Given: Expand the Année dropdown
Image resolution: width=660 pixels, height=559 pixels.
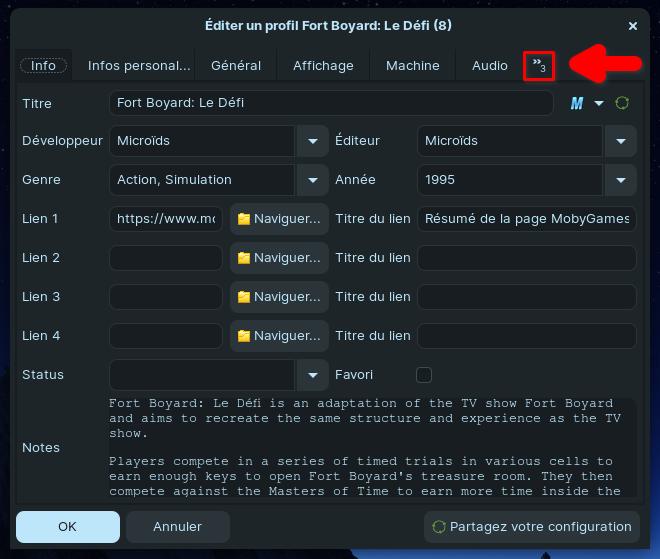Looking at the screenshot, I should pyautogui.click(x=620, y=180).
